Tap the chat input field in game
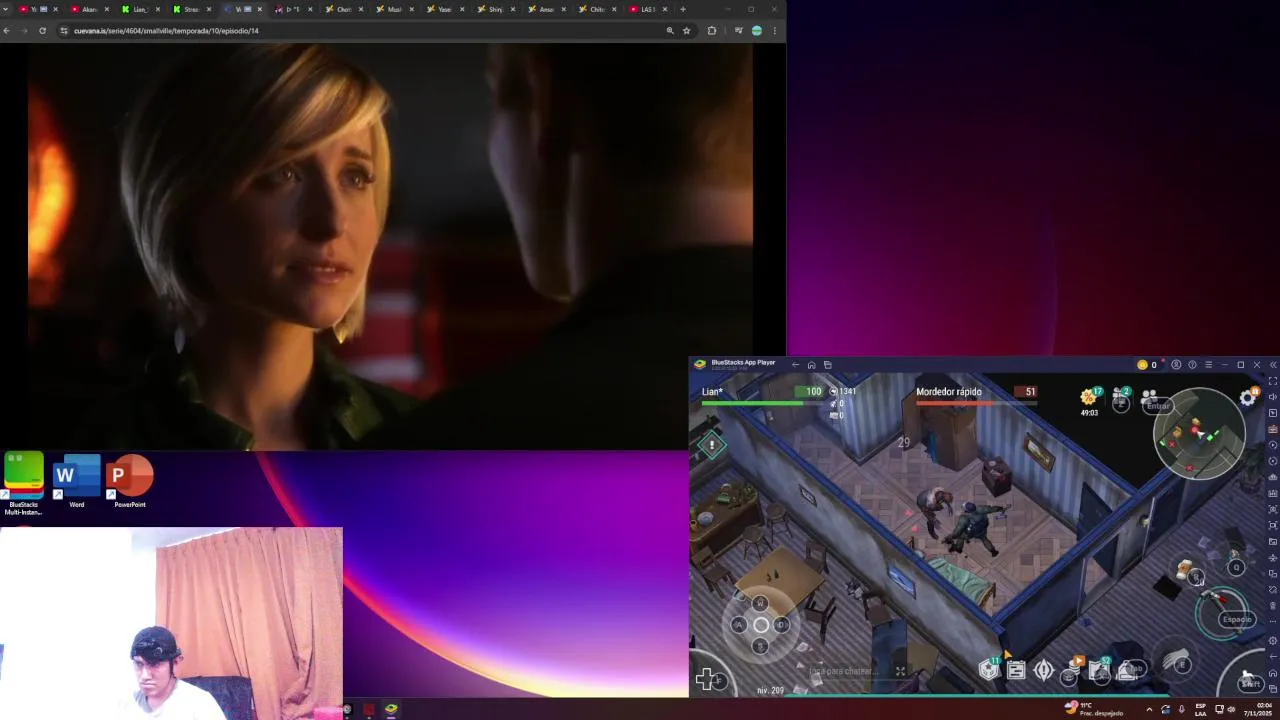This screenshot has height=720, width=1280. (x=842, y=671)
